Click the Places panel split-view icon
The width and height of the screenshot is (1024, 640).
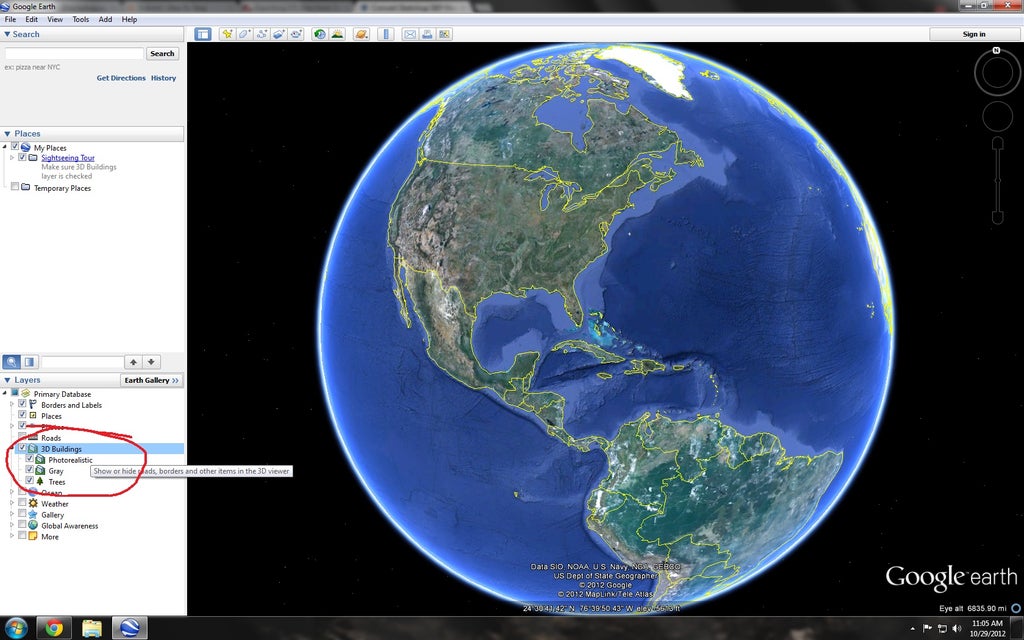coord(29,362)
